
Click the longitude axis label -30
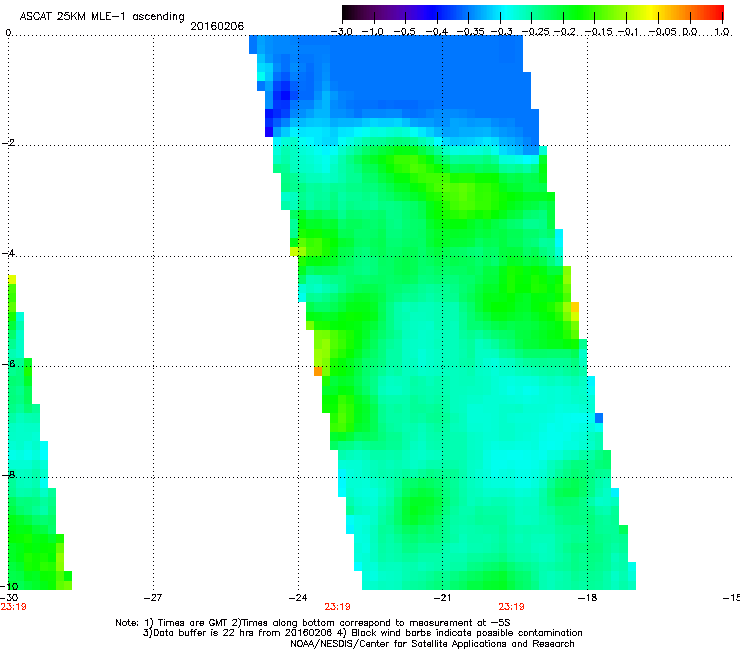[x=8, y=597]
